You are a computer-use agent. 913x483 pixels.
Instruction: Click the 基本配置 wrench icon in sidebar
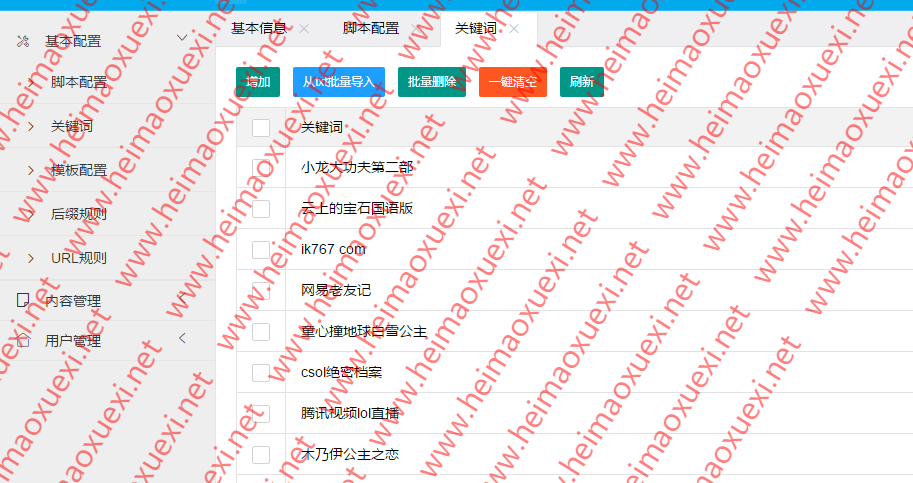coord(23,41)
